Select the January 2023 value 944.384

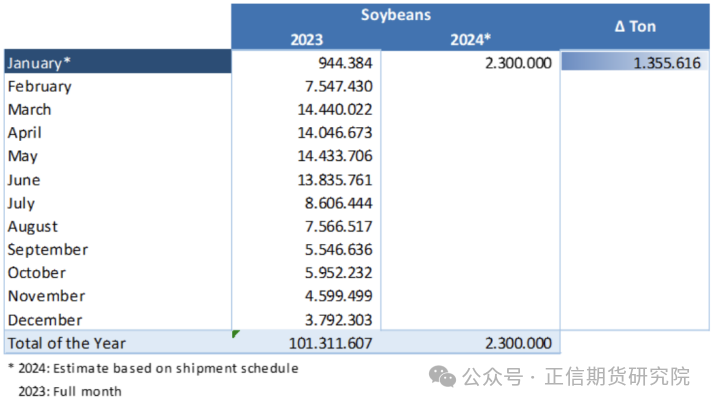345,63
